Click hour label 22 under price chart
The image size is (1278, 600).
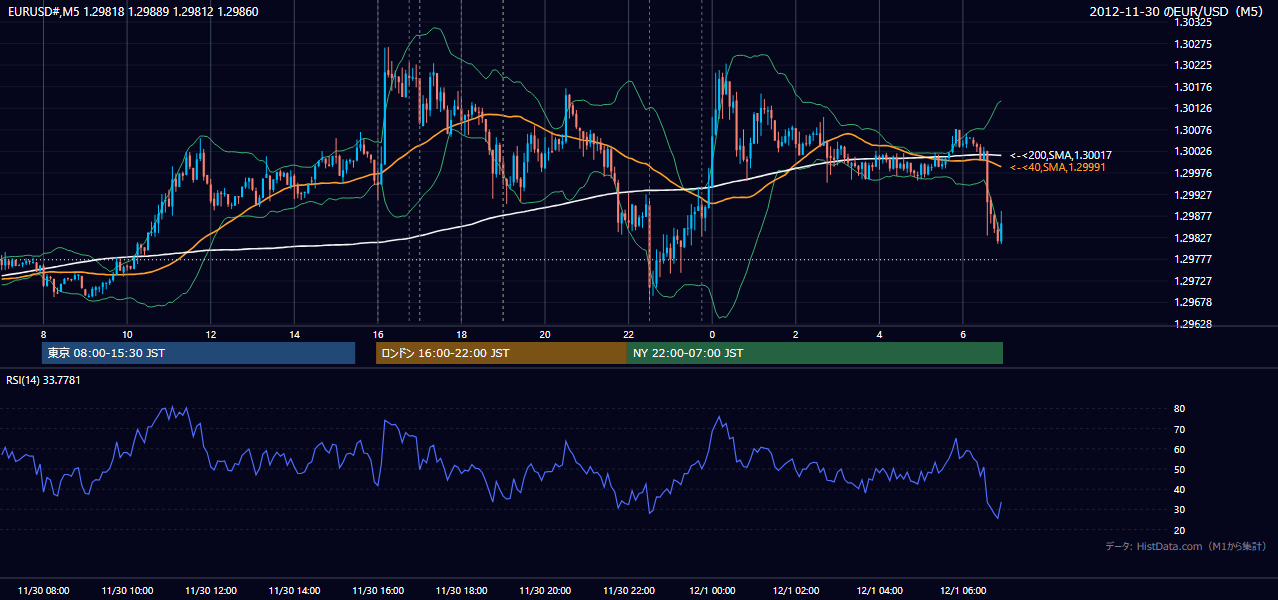[628, 334]
